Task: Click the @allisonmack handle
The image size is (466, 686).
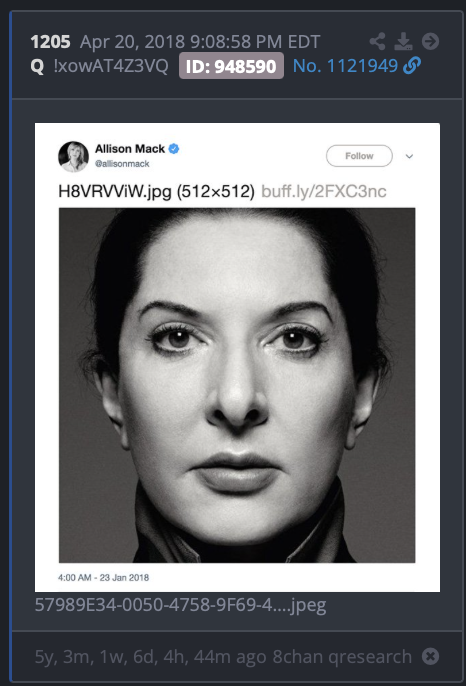Action: [x=122, y=164]
